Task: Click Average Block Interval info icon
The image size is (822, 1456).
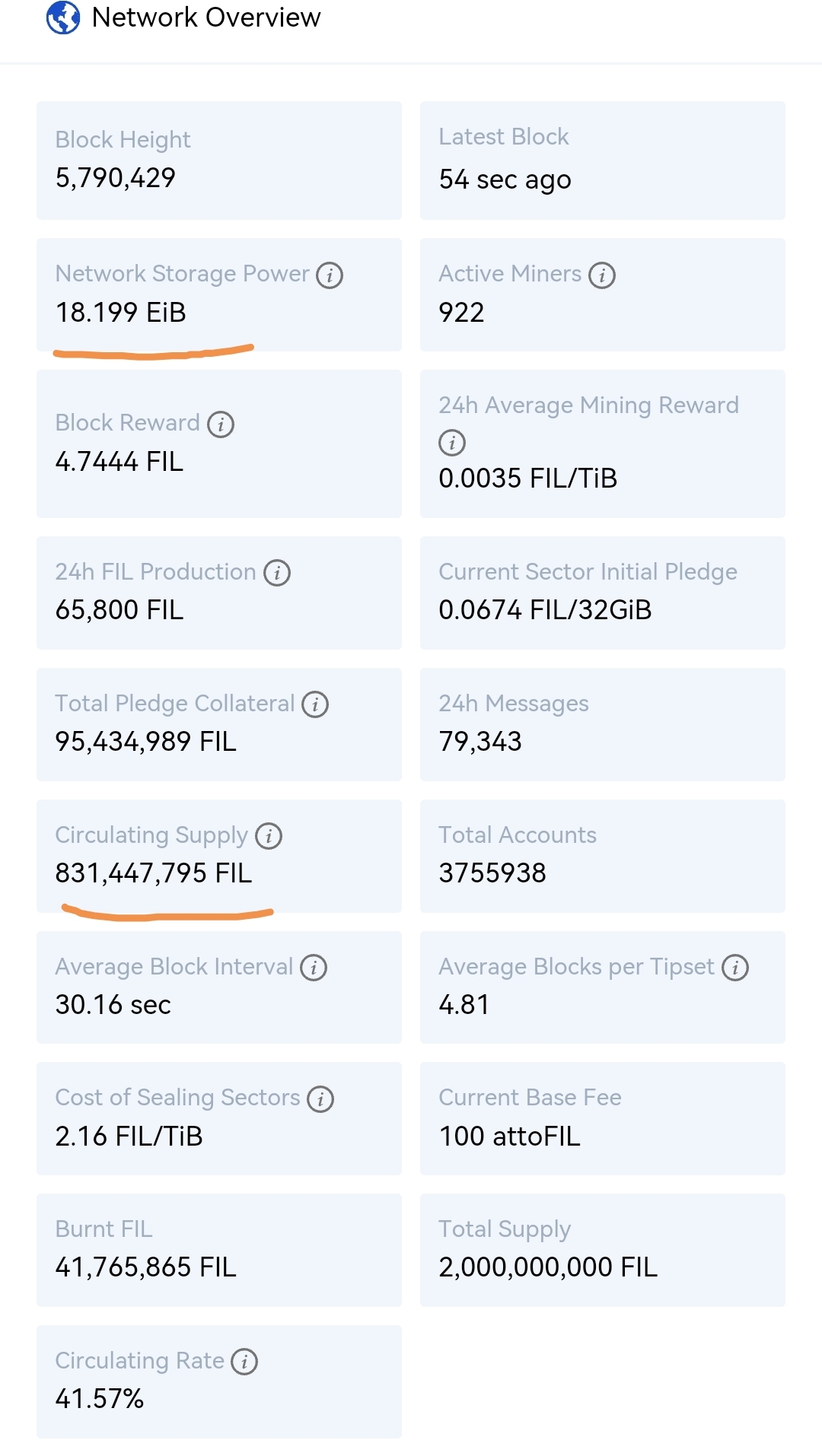Action: 314,968
